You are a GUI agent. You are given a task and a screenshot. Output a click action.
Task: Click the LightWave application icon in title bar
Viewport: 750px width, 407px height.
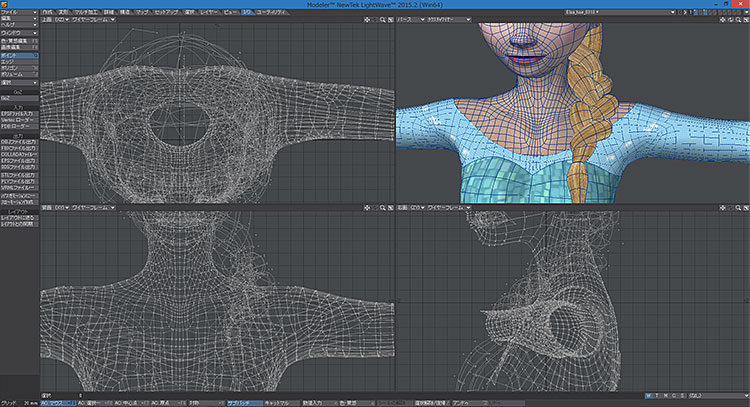coord(4,4)
